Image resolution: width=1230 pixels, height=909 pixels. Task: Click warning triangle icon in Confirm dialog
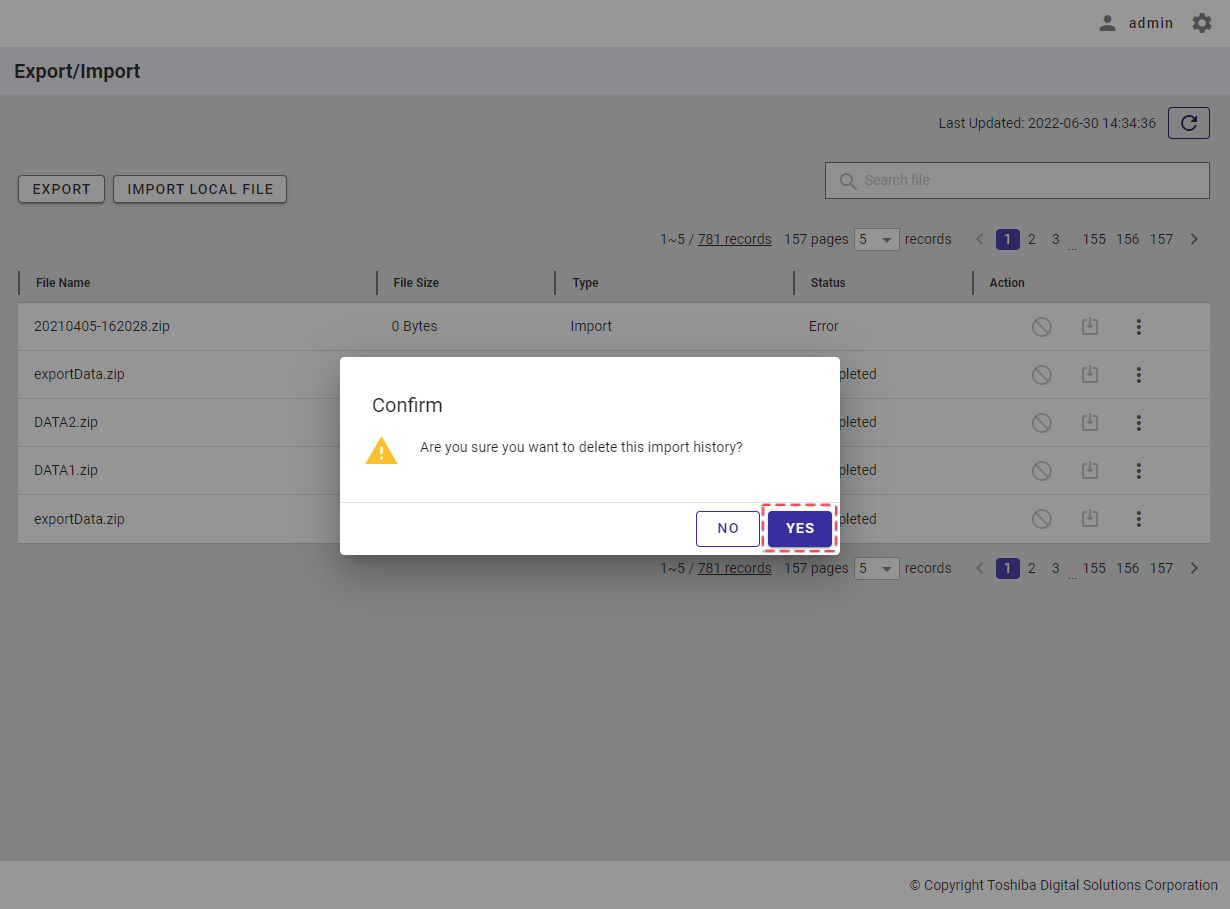click(x=382, y=450)
